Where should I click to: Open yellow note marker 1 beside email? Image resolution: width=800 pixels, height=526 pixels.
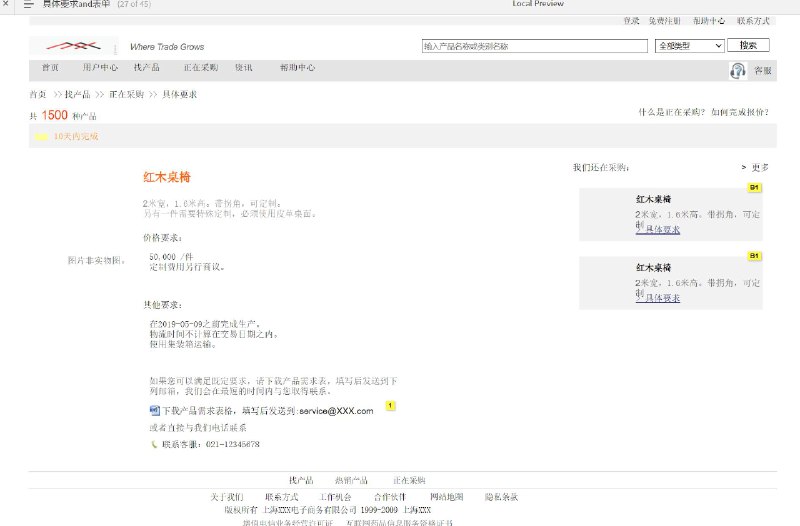(x=390, y=406)
